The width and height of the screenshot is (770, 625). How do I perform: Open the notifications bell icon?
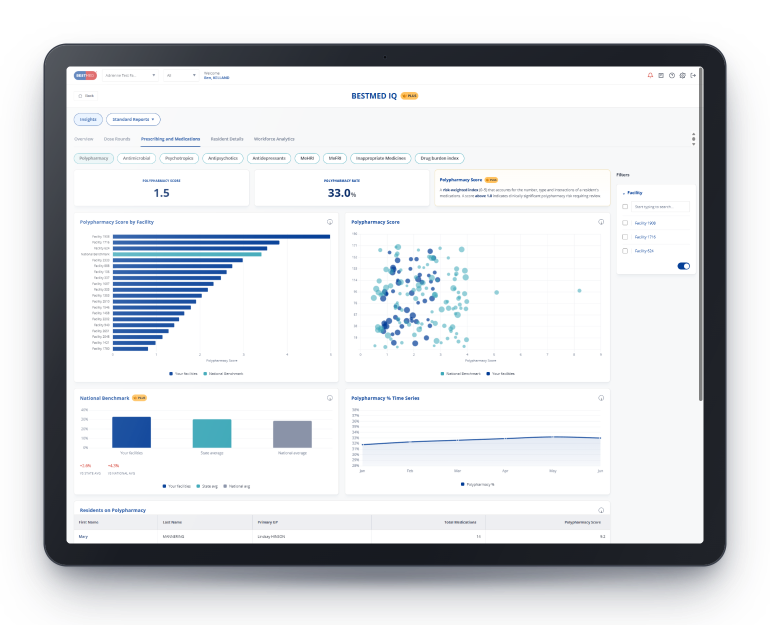coord(650,75)
